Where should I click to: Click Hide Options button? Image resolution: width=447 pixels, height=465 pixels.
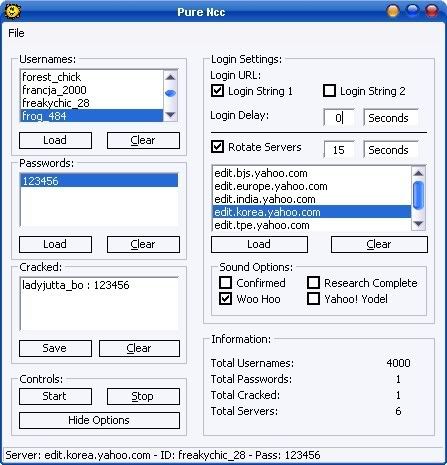(99, 420)
